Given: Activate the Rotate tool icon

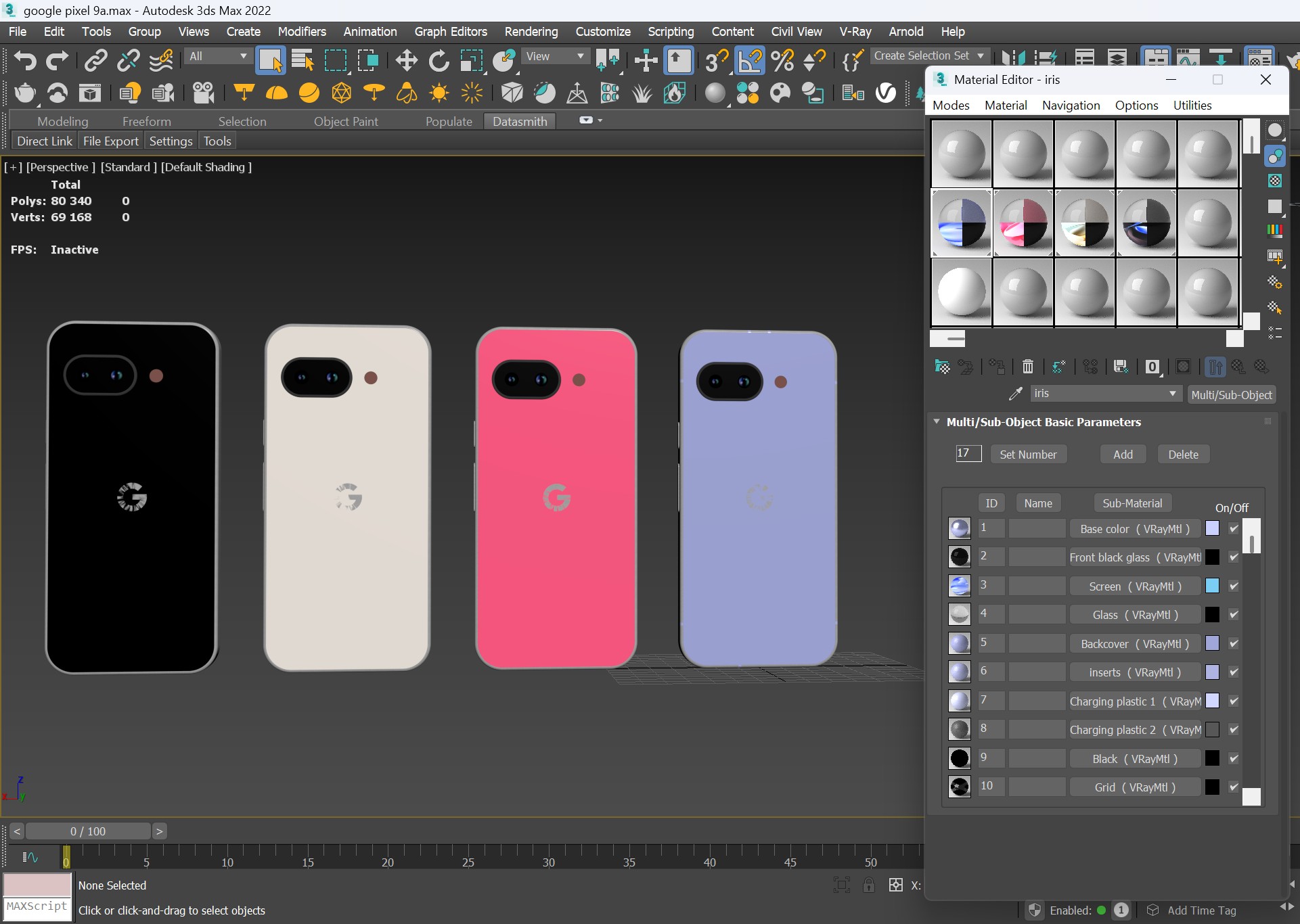Looking at the screenshot, I should click(x=439, y=61).
